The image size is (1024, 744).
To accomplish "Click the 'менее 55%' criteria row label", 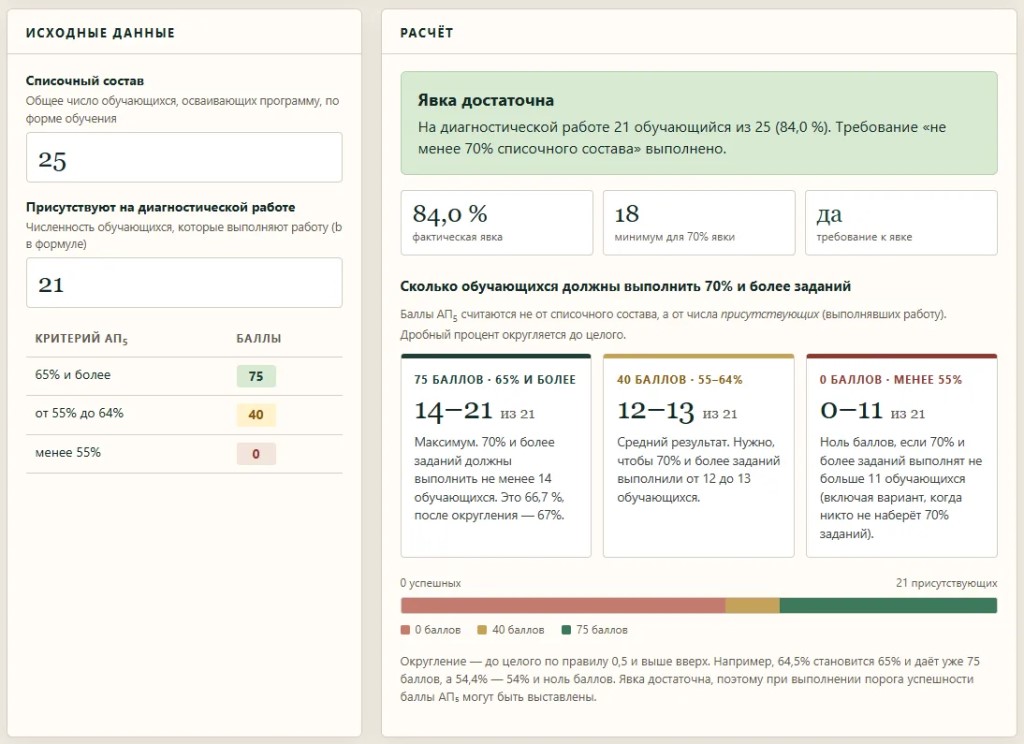I will [x=68, y=453].
